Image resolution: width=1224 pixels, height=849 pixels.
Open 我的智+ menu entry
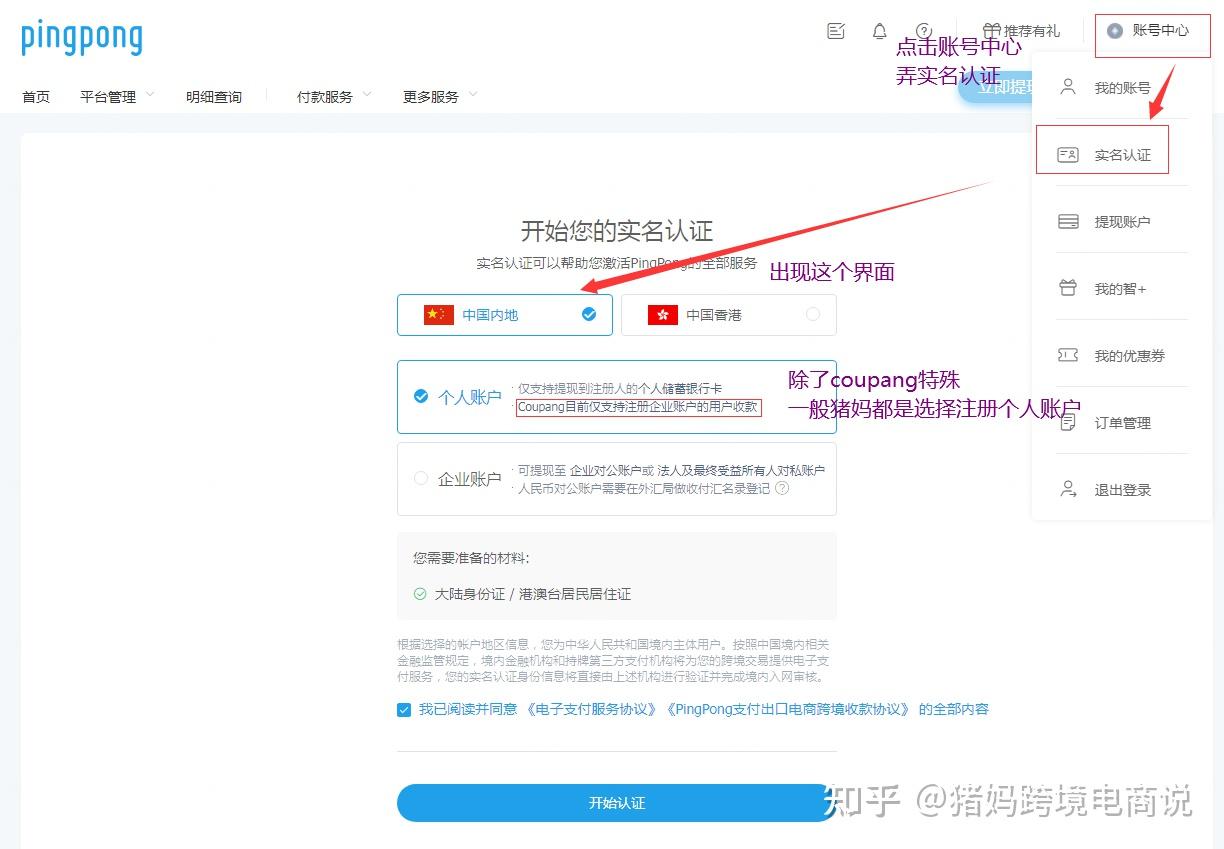coord(1122,289)
